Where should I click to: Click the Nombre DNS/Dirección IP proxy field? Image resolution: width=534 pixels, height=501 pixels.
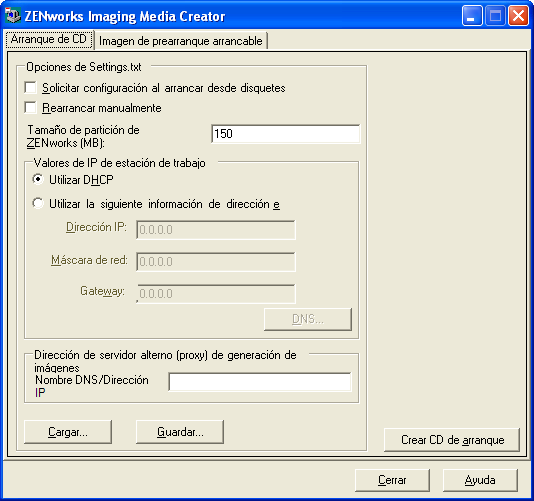point(260,382)
